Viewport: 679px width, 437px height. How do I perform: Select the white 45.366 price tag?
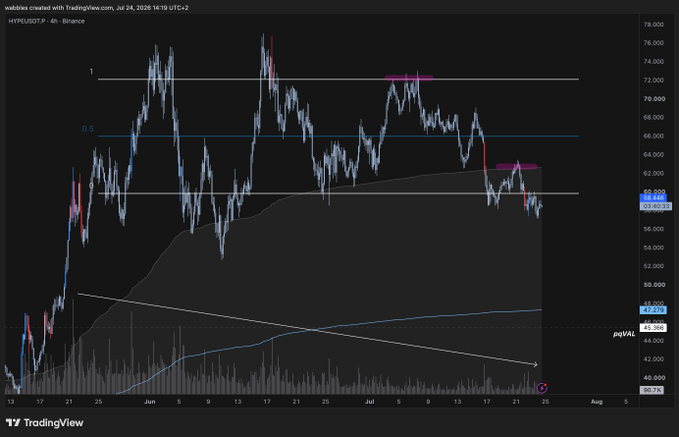tap(653, 328)
